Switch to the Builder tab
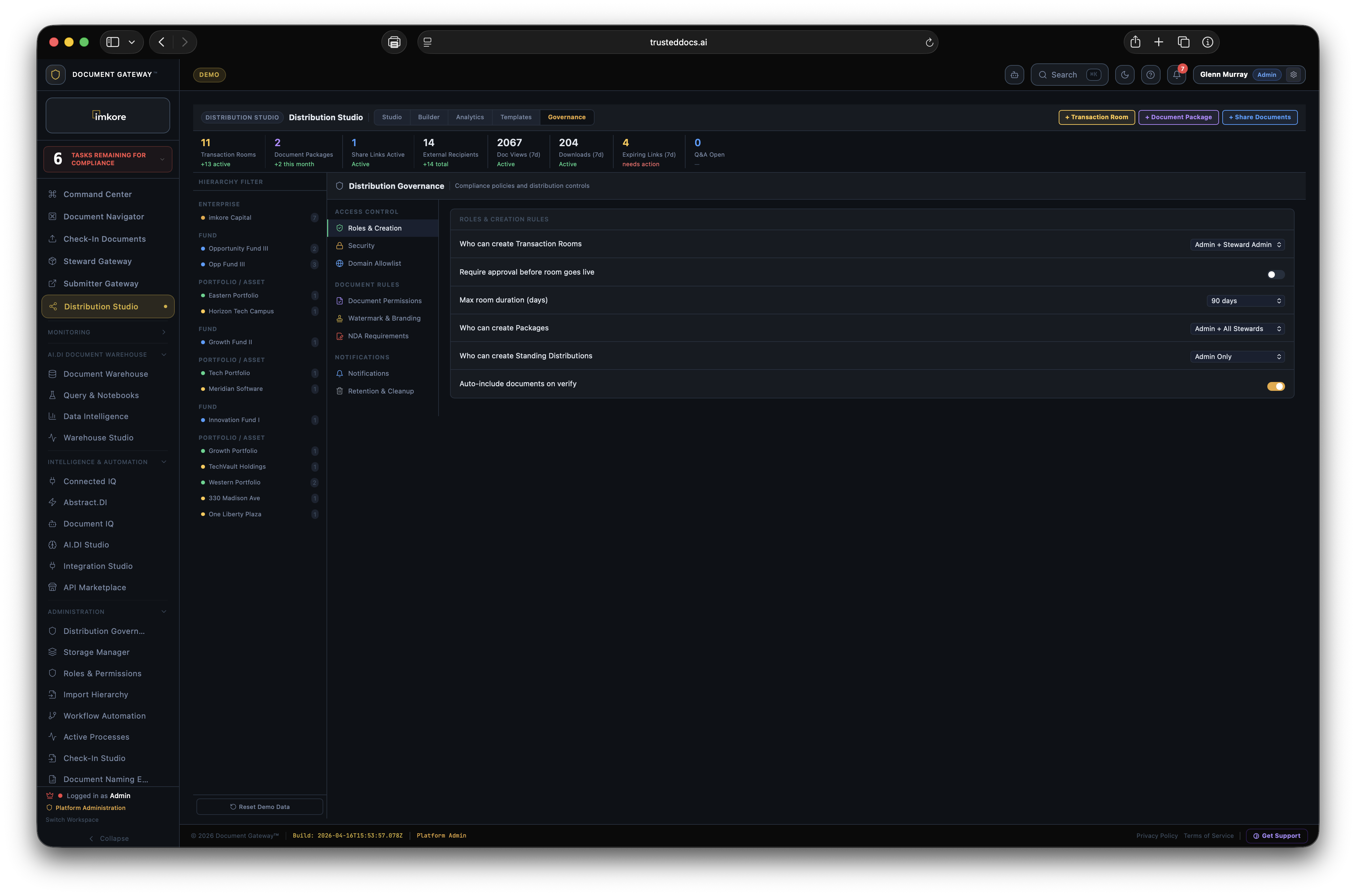 [x=429, y=117]
